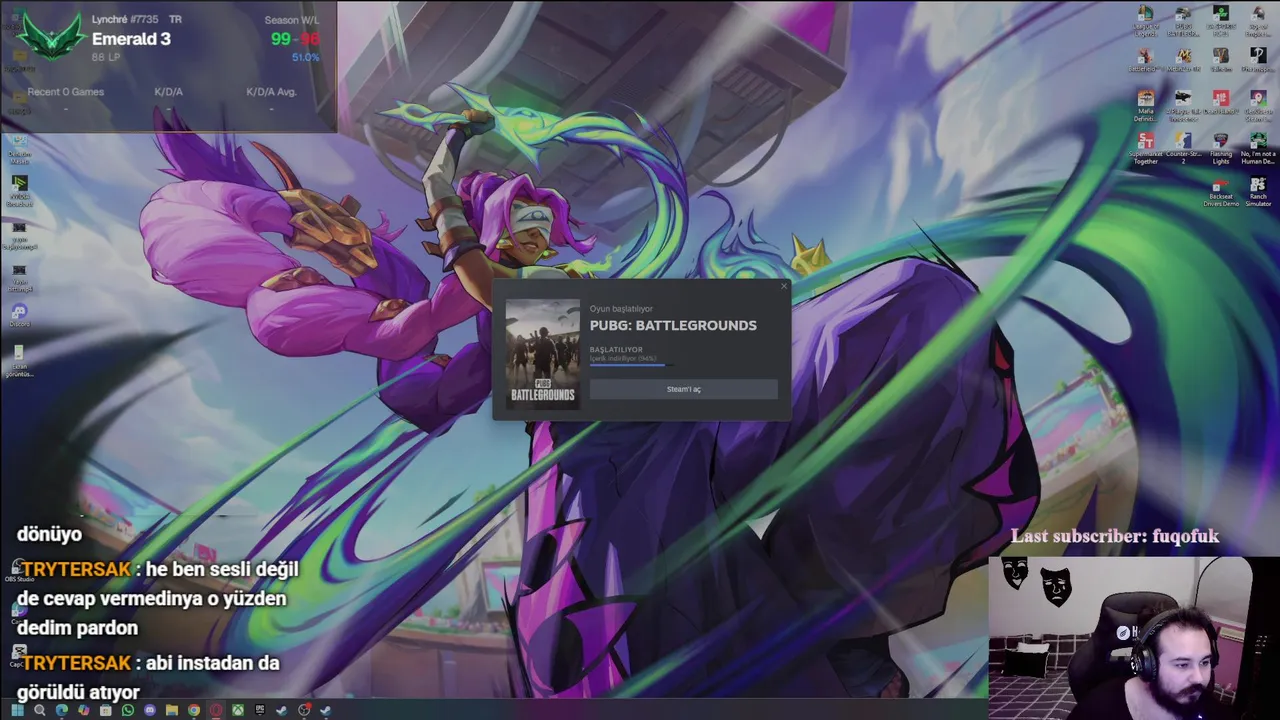Open Mafia Definitive Edition desktop shortcut
The width and height of the screenshot is (1280, 720).
coord(1146,105)
